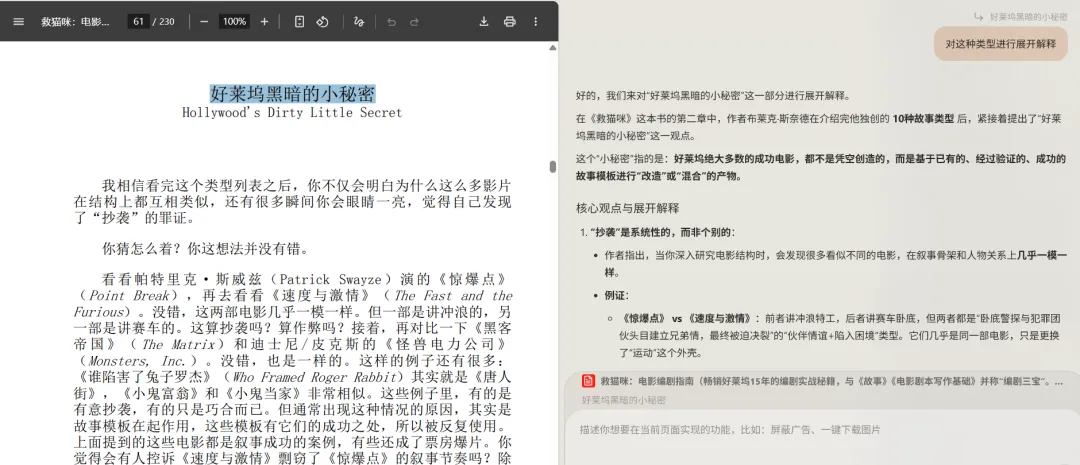Click the chat line 好的，我们来对“好莱坞黑暗的小秘密”
This screenshot has width=1080, height=465.
[x=713, y=96]
